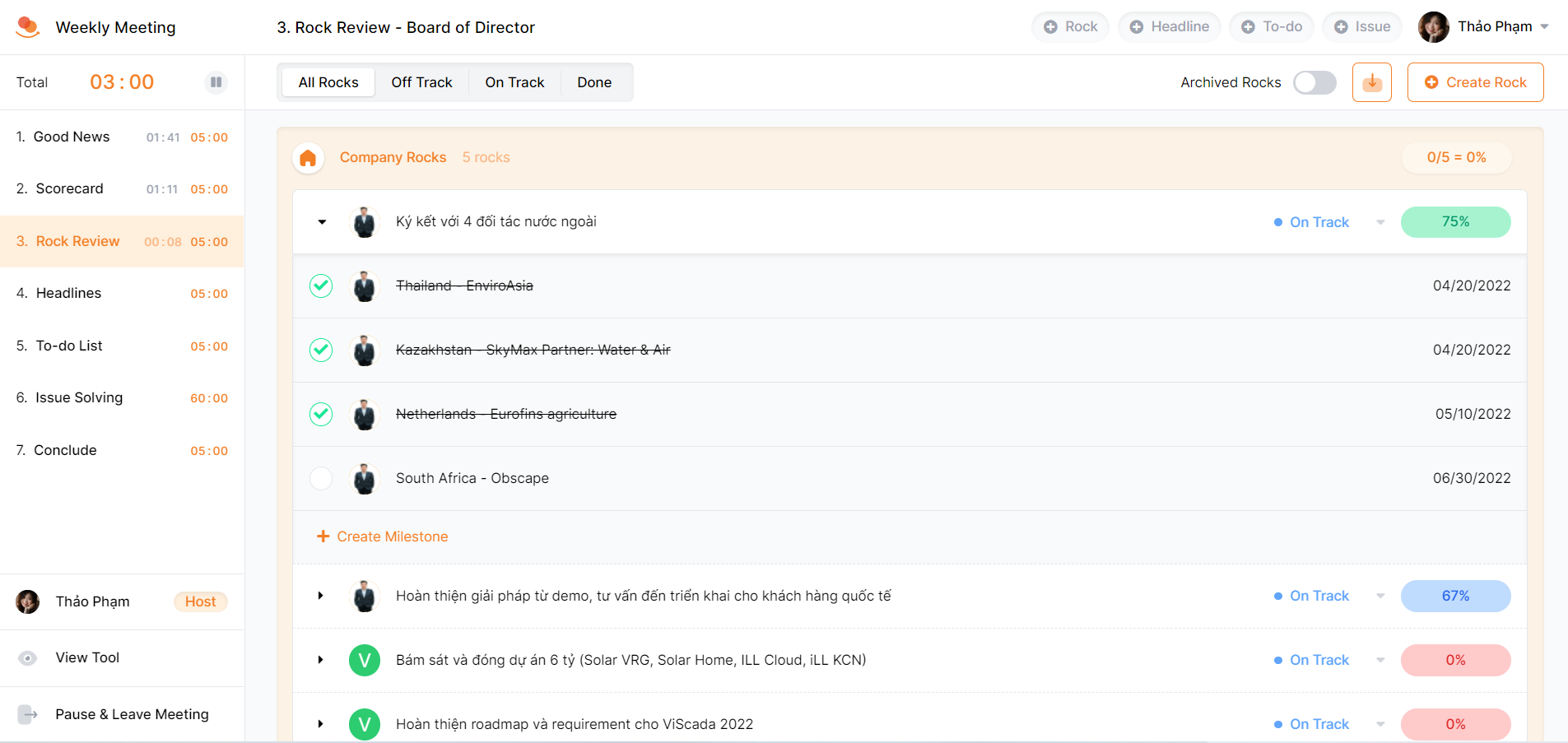Image resolution: width=1568 pixels, height=743 pixels.
Task: Click the 75% progress pill
Action: coord(1455,222)
